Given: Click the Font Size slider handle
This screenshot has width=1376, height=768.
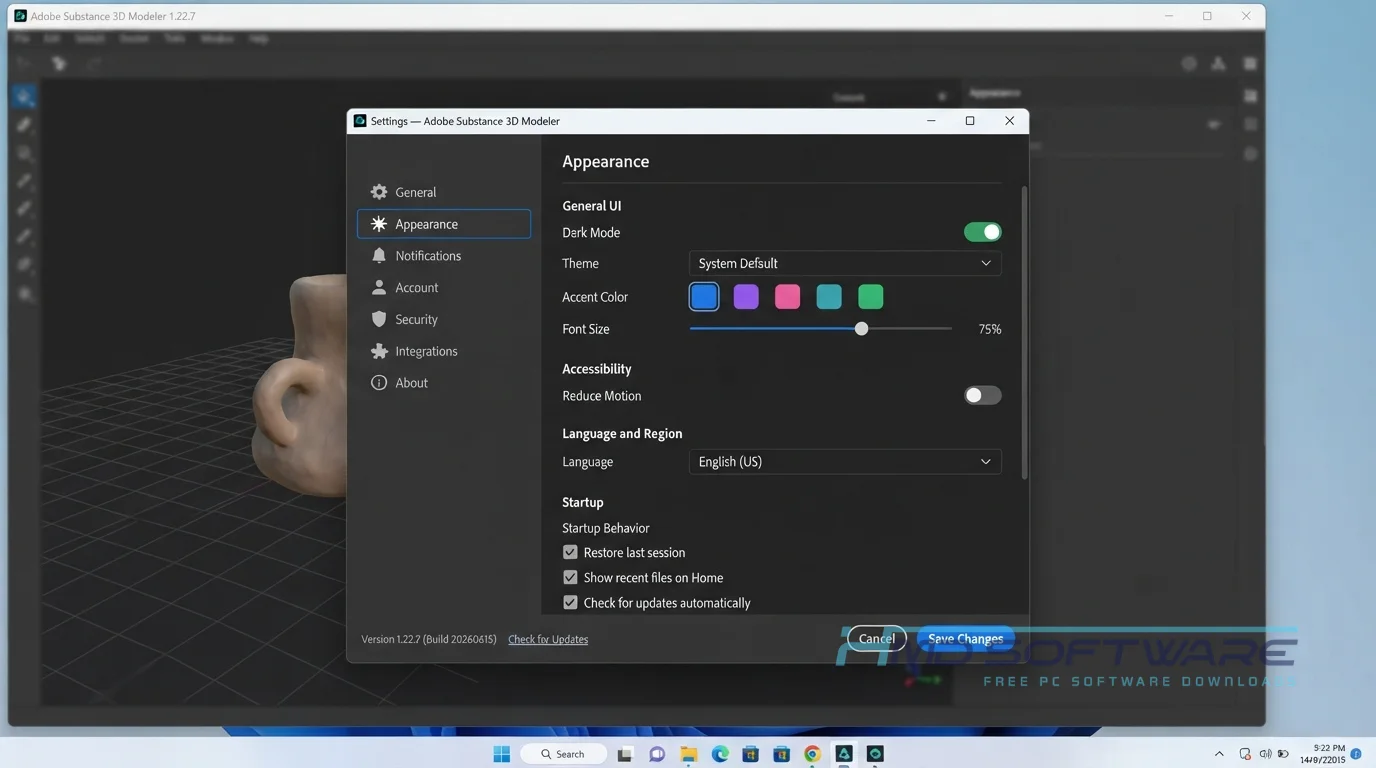Looking at the screenshot, I should tap(861, 329).
